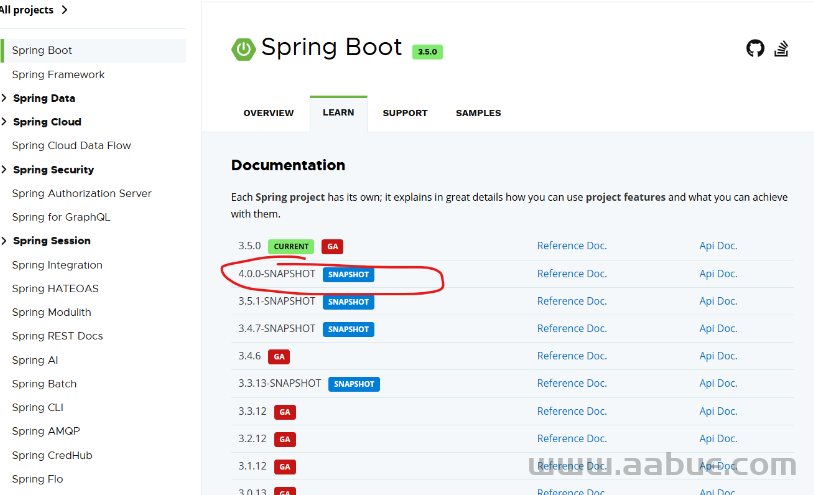Image resolution: width=814 pixels, height=495 pixels.
Task: Open Reference Doc. for 3.5.1-SNAPSHOT
Action: tap(572, 301)
